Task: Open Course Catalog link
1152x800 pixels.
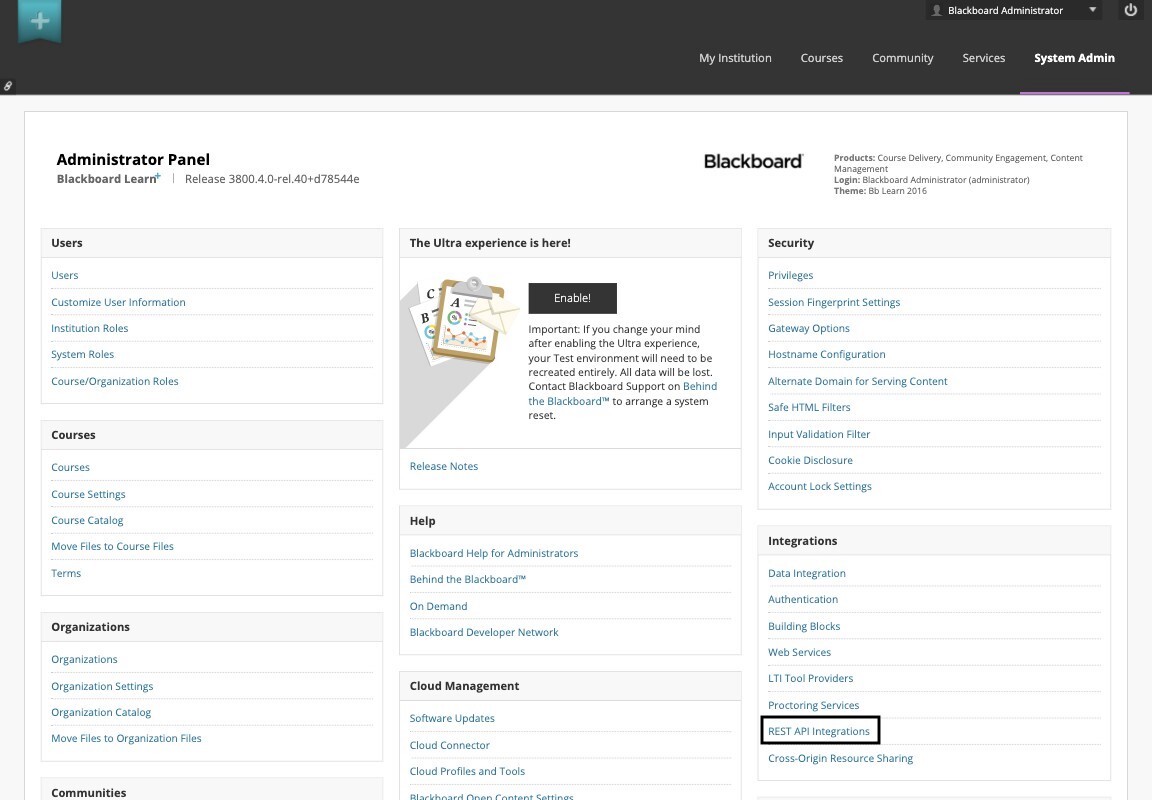Action: (x=87, y=520)
